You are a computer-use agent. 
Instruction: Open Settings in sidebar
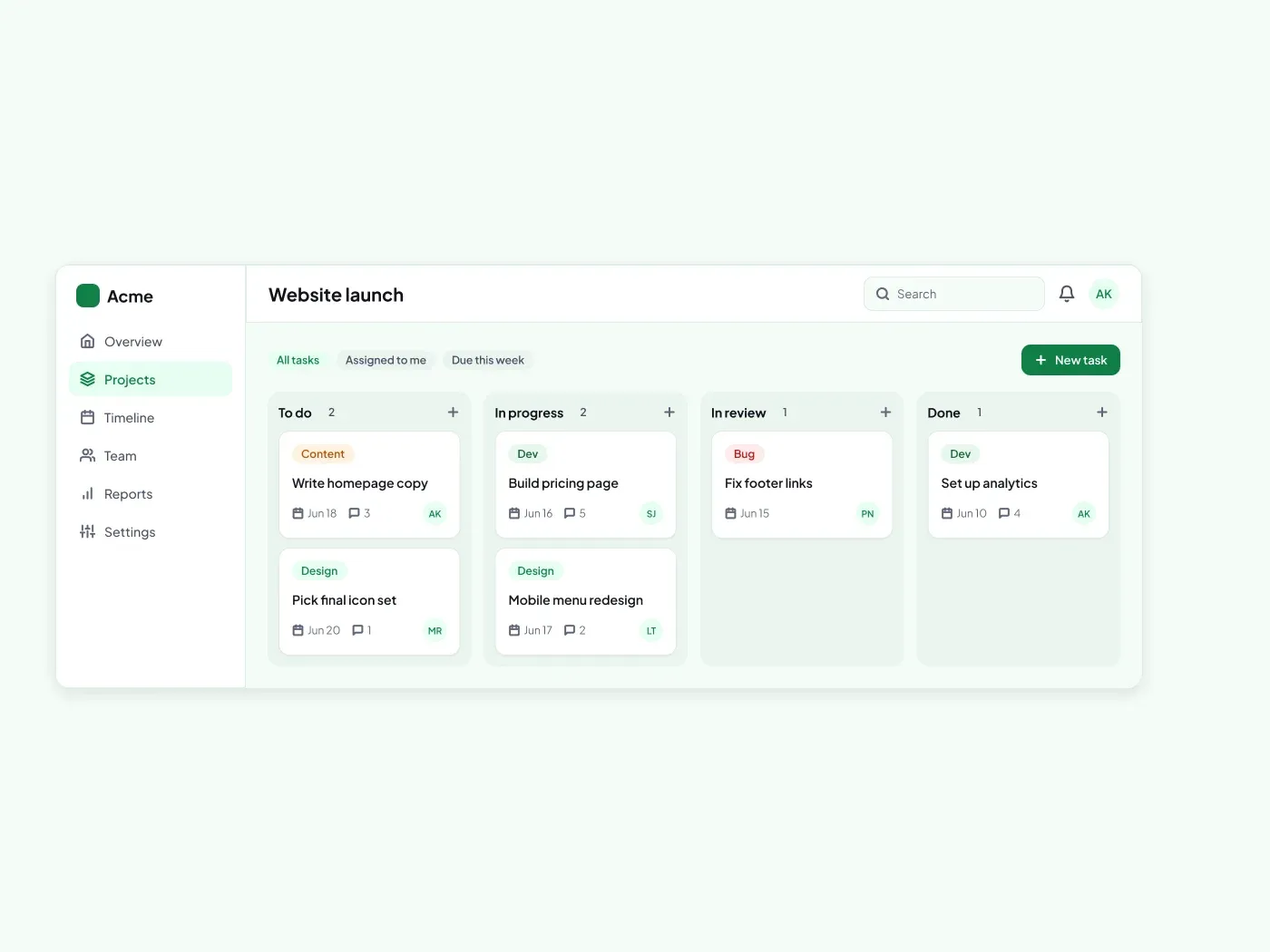[151, 532]
